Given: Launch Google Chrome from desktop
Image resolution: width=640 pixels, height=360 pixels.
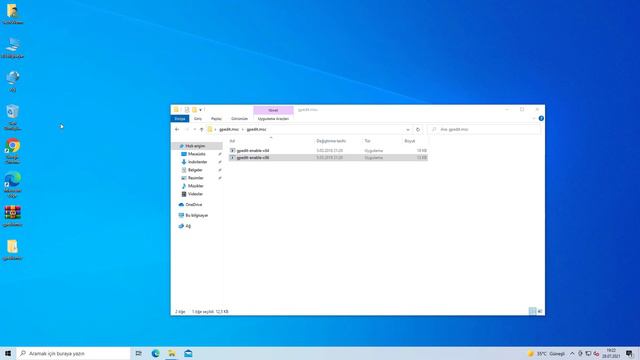Looking at the screenshot, I should (x=13, y=151).
